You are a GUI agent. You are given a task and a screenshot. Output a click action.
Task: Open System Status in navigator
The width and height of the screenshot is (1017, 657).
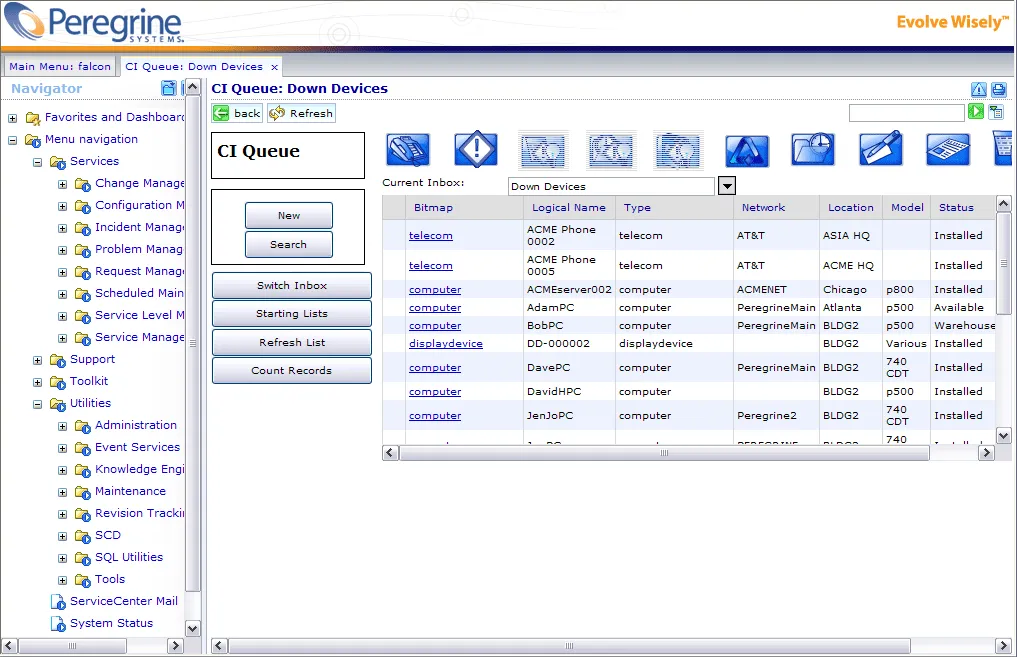(112, 623)
